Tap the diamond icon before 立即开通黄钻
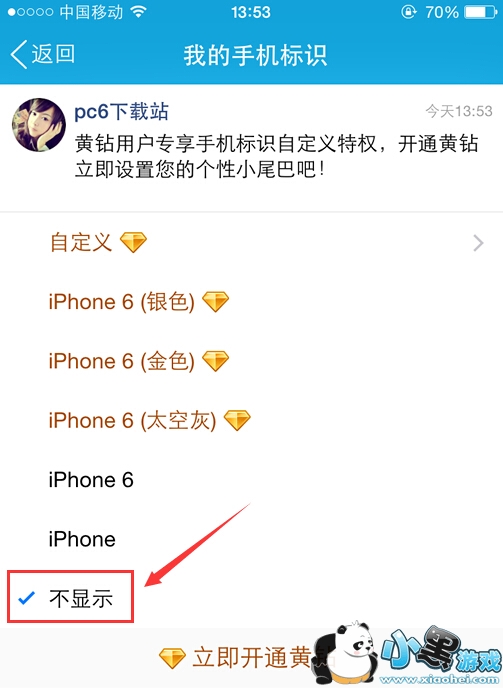Viewport: 503px width, 688px height. pos(172,658)
